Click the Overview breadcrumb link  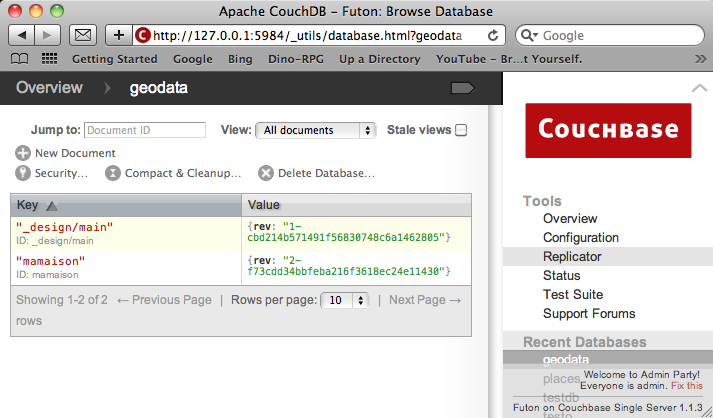tap(49, 88)
